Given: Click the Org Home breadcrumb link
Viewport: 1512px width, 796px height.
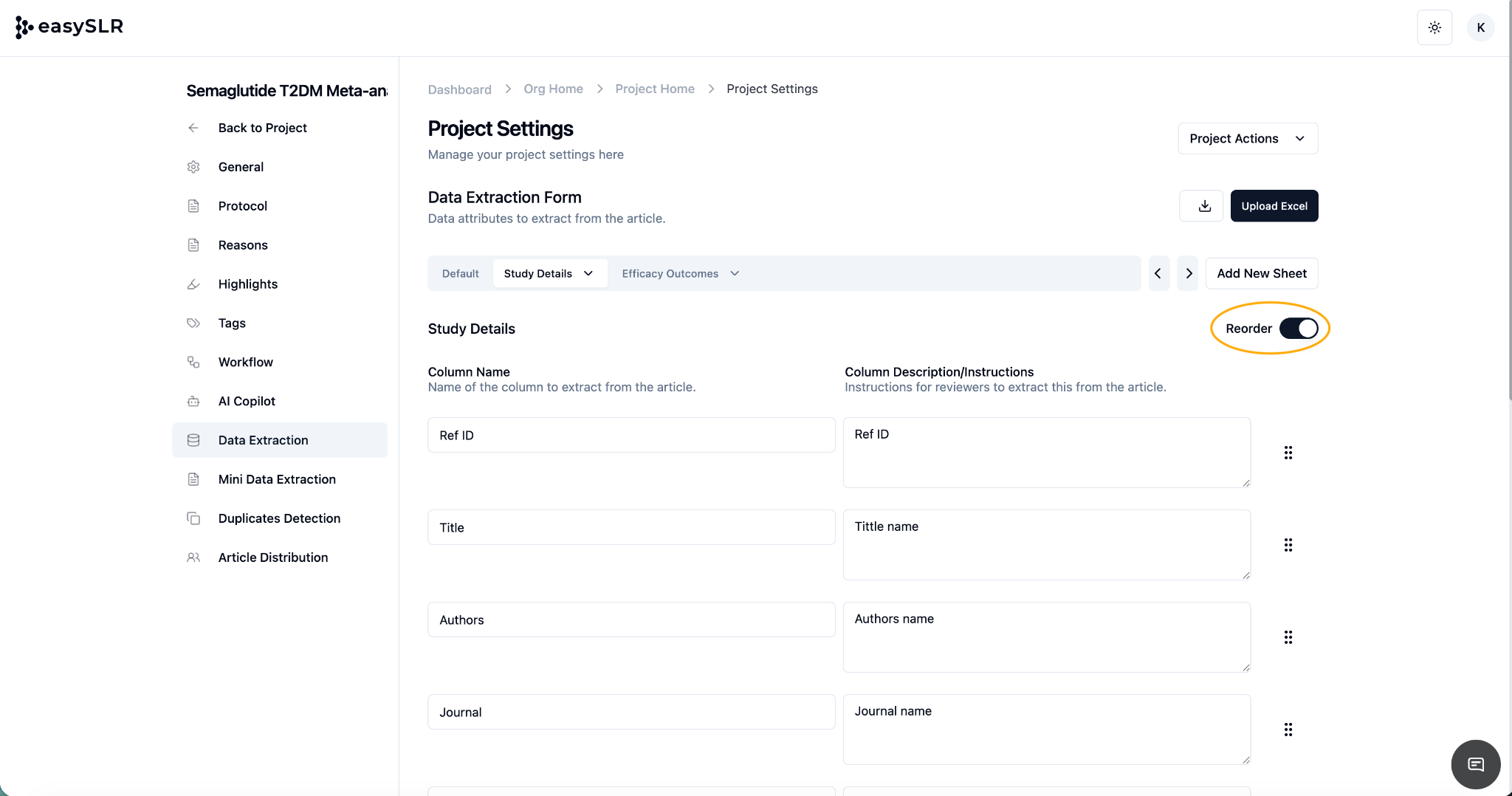Looking at the screenshot, I should 553,89.
